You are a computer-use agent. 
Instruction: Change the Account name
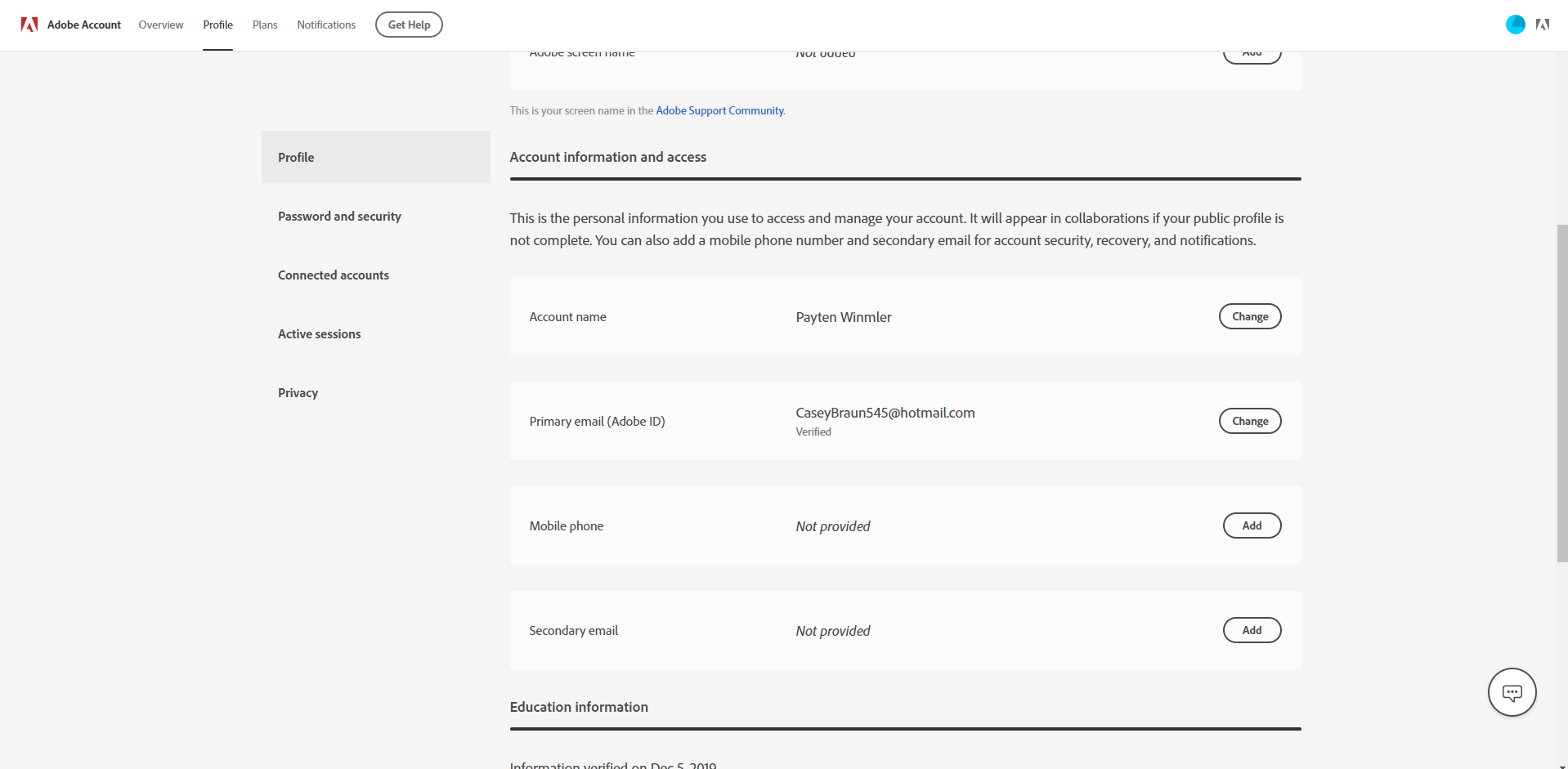point(1250,316)
